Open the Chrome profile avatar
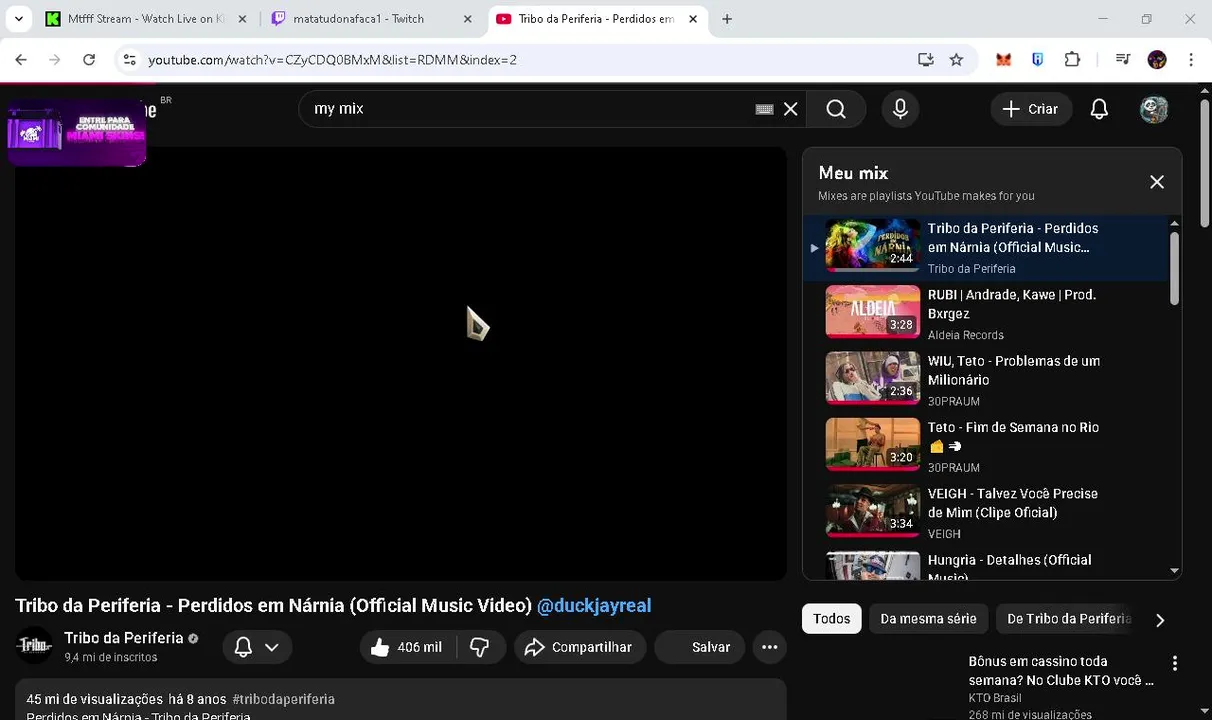Image resolution: width=1212 pixels, height=720 pixels. (1157, 60)
